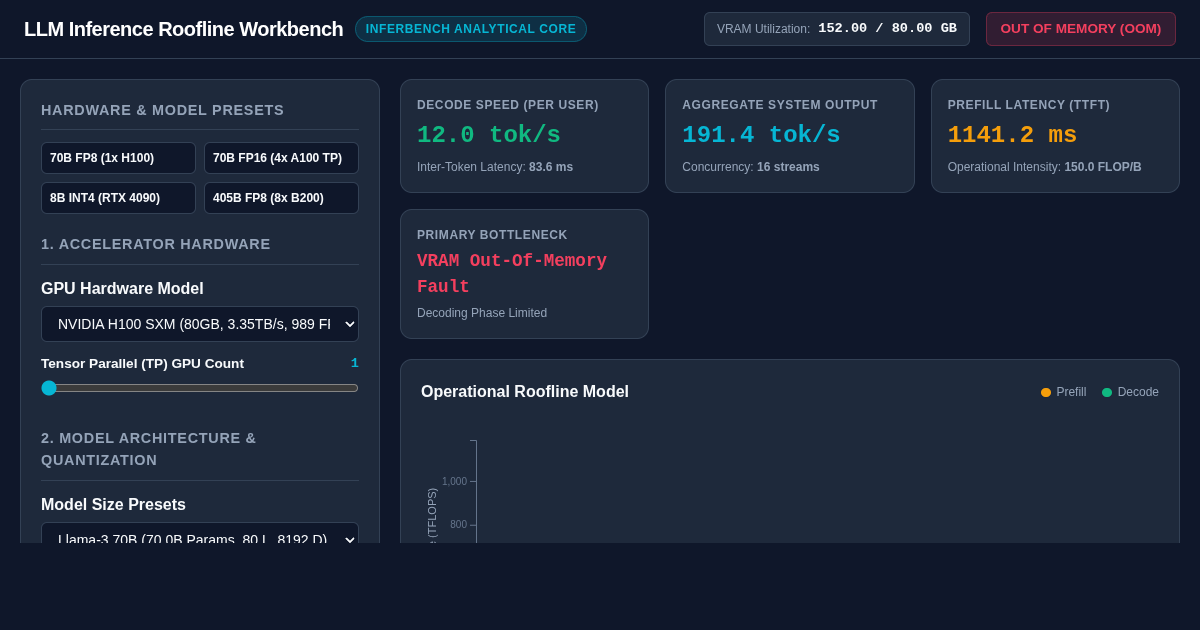Click the Operational Roofline Model chart title

(x=525, y=392)
